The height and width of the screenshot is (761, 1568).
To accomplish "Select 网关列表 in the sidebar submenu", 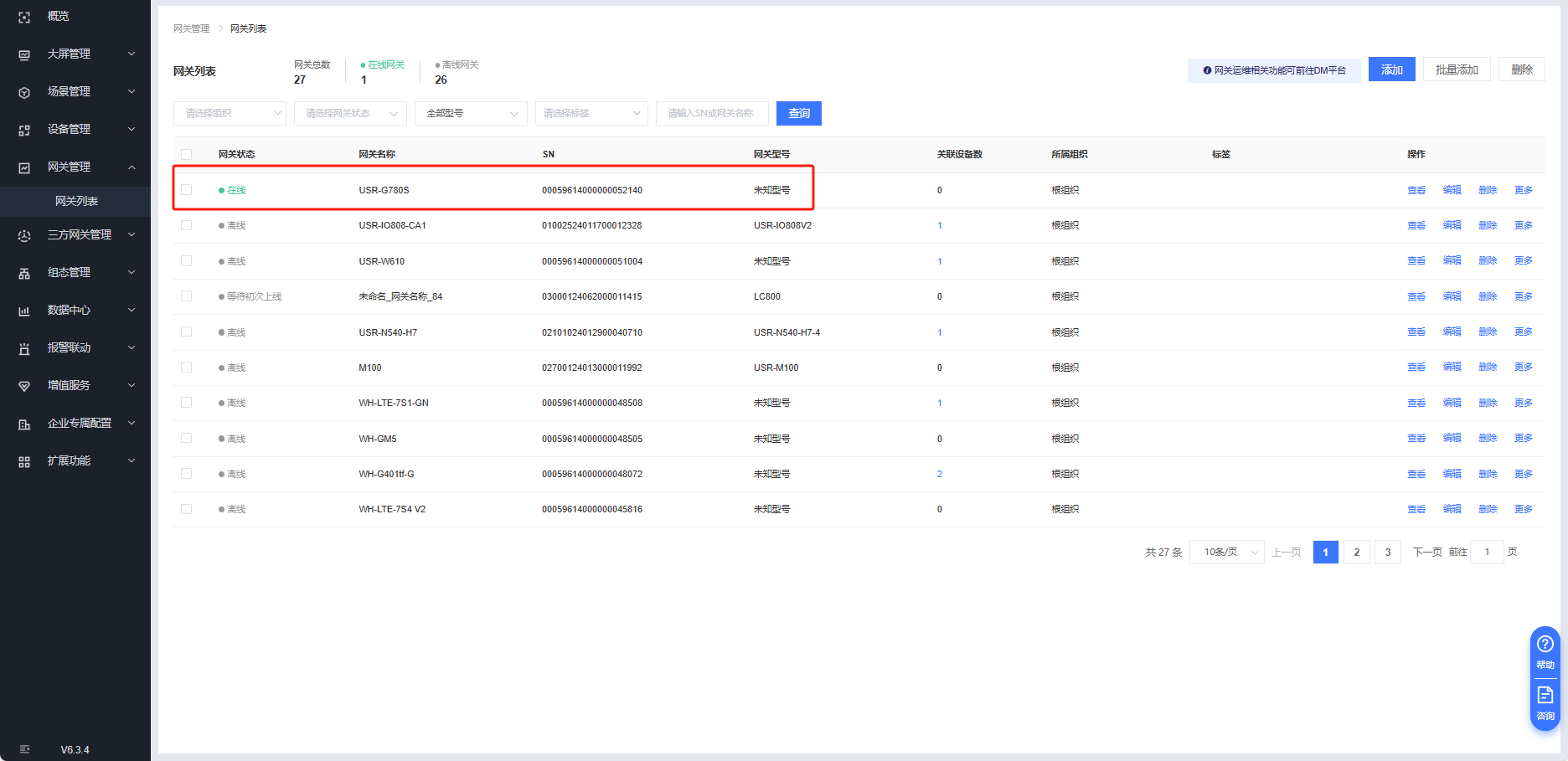I will [x=76, y=201].
